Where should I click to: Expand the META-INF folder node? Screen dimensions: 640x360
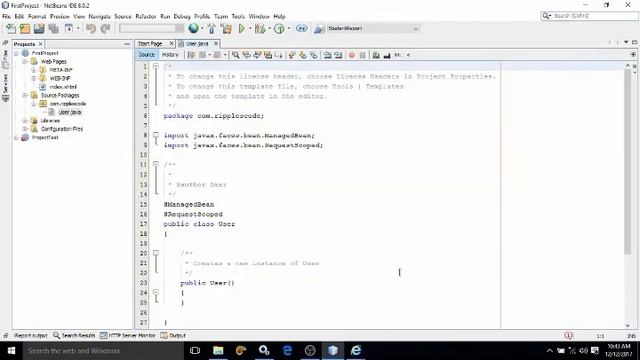click(x=33, y=70)
